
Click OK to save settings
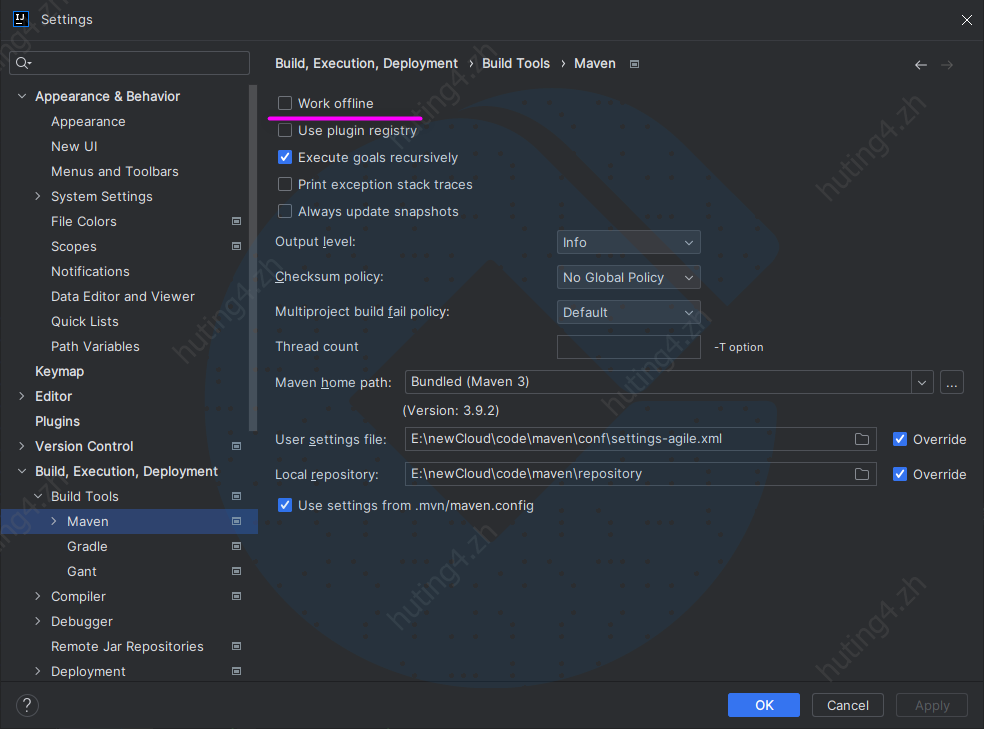[764, 705]
